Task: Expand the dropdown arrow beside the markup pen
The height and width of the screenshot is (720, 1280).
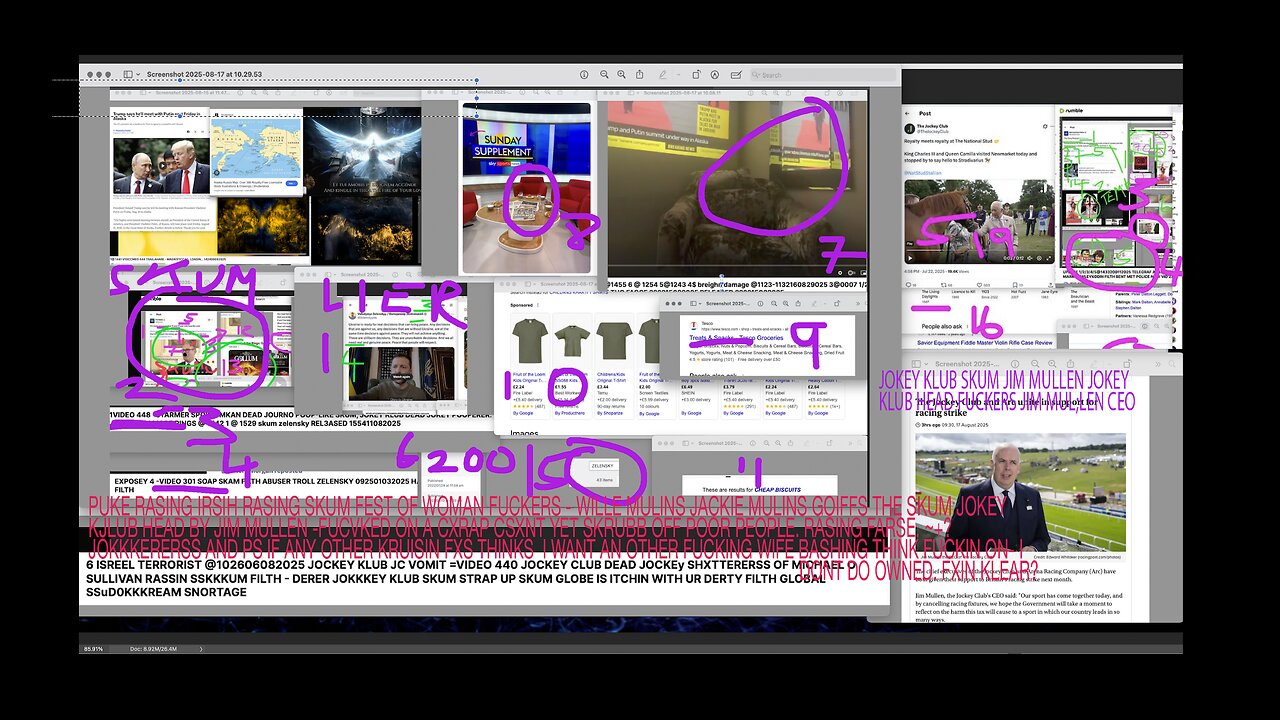Action: 678,75
